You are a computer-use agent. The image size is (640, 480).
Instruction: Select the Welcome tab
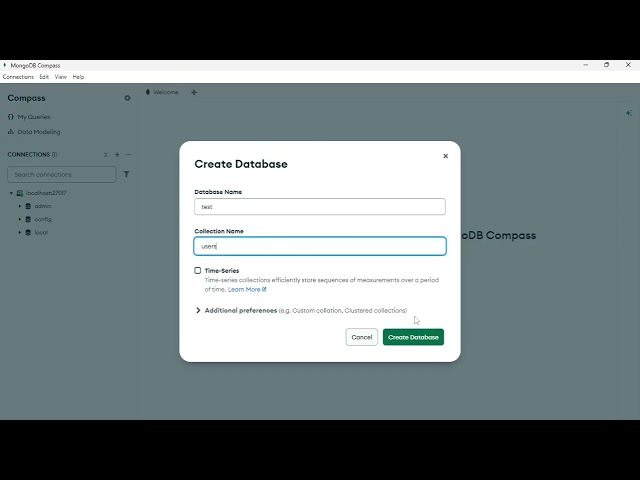(162, 92)
